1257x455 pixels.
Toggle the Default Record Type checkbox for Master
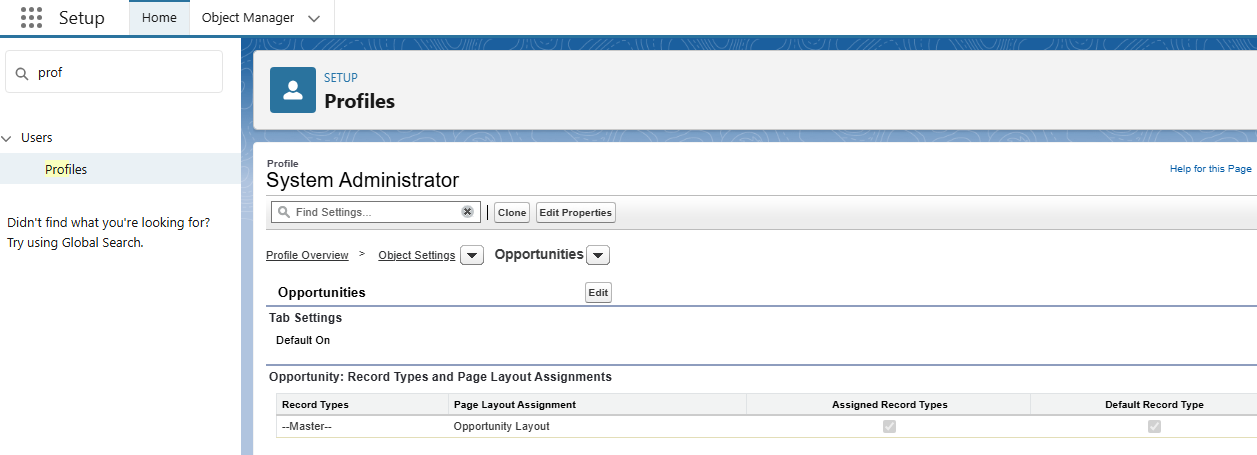tap(1154, 426)
